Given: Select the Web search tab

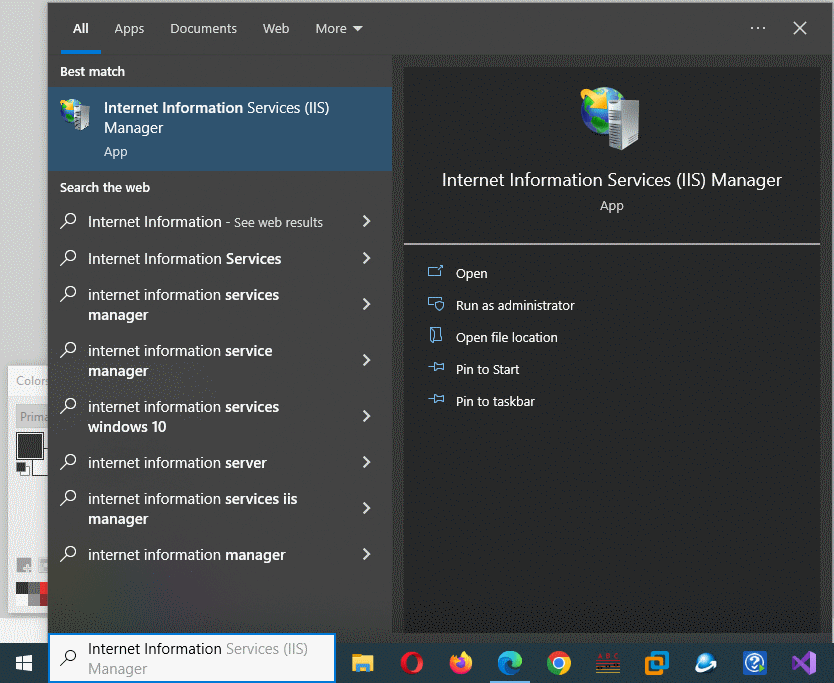Looking at the screenshot, I should [x=276, y=29].
